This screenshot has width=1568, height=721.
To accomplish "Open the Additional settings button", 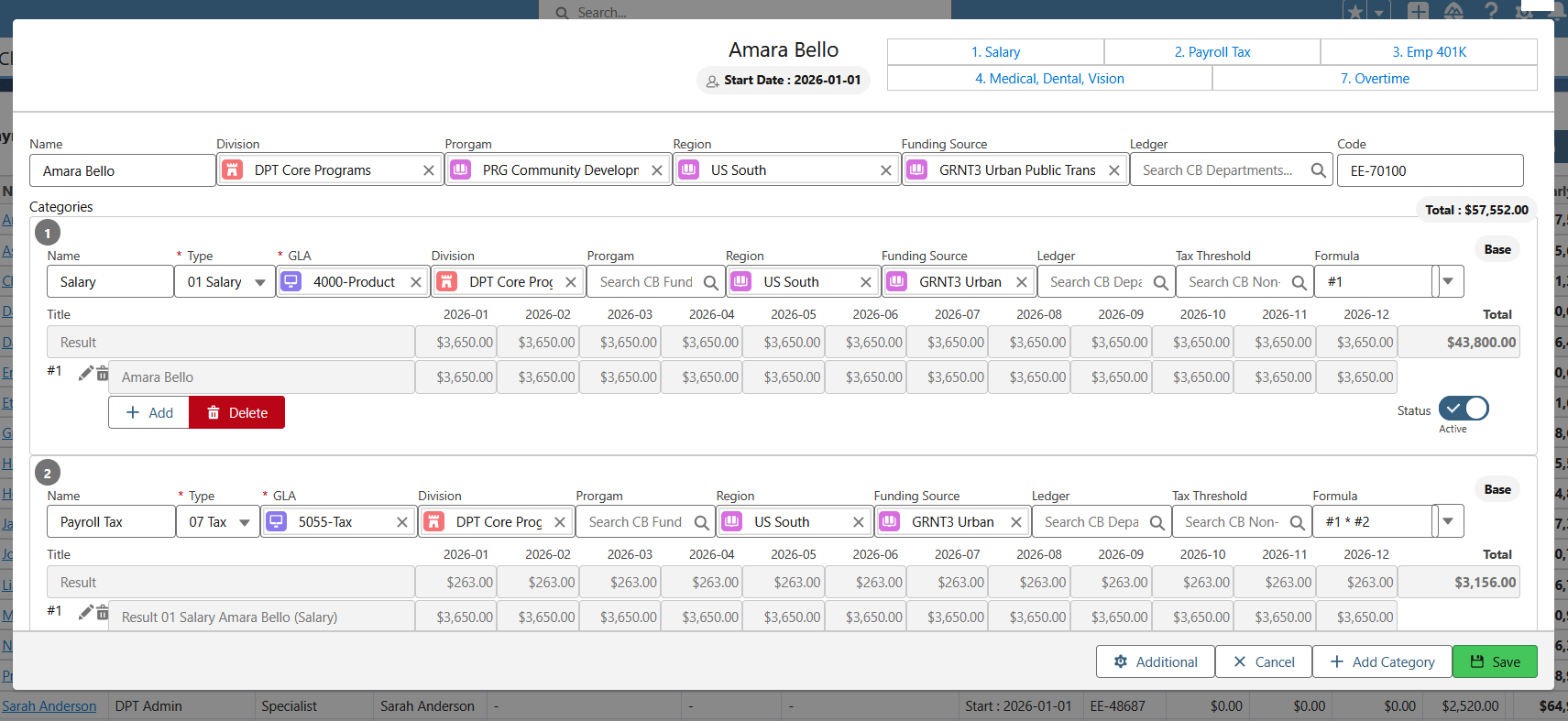I will tap(1155, 661).
